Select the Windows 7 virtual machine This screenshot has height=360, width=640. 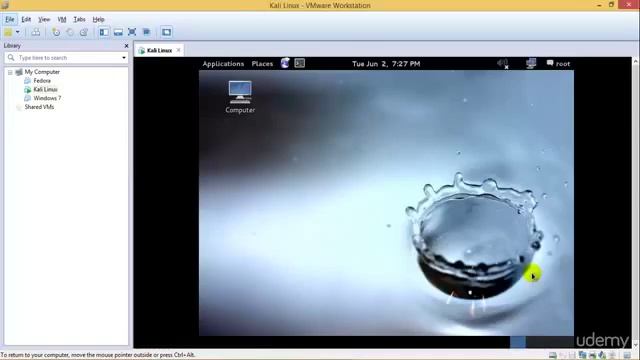47,98
